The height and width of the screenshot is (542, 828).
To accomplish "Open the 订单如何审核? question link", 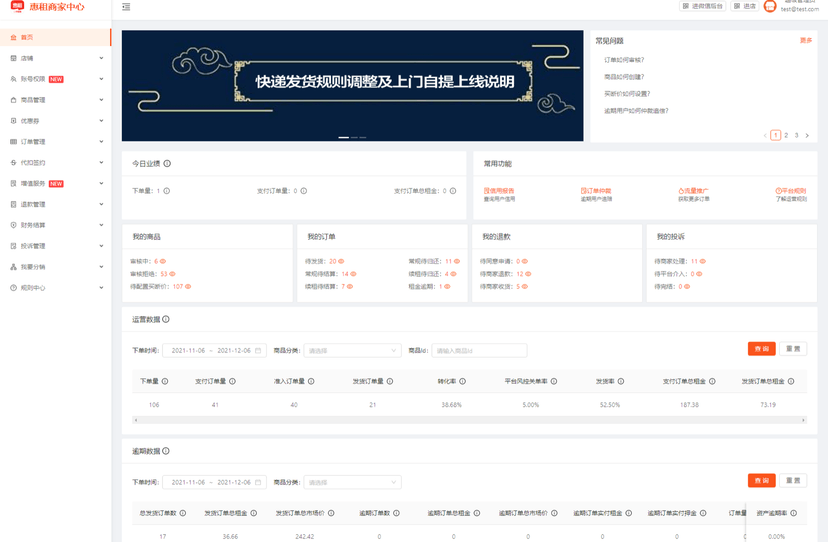I will click(624, 60).
